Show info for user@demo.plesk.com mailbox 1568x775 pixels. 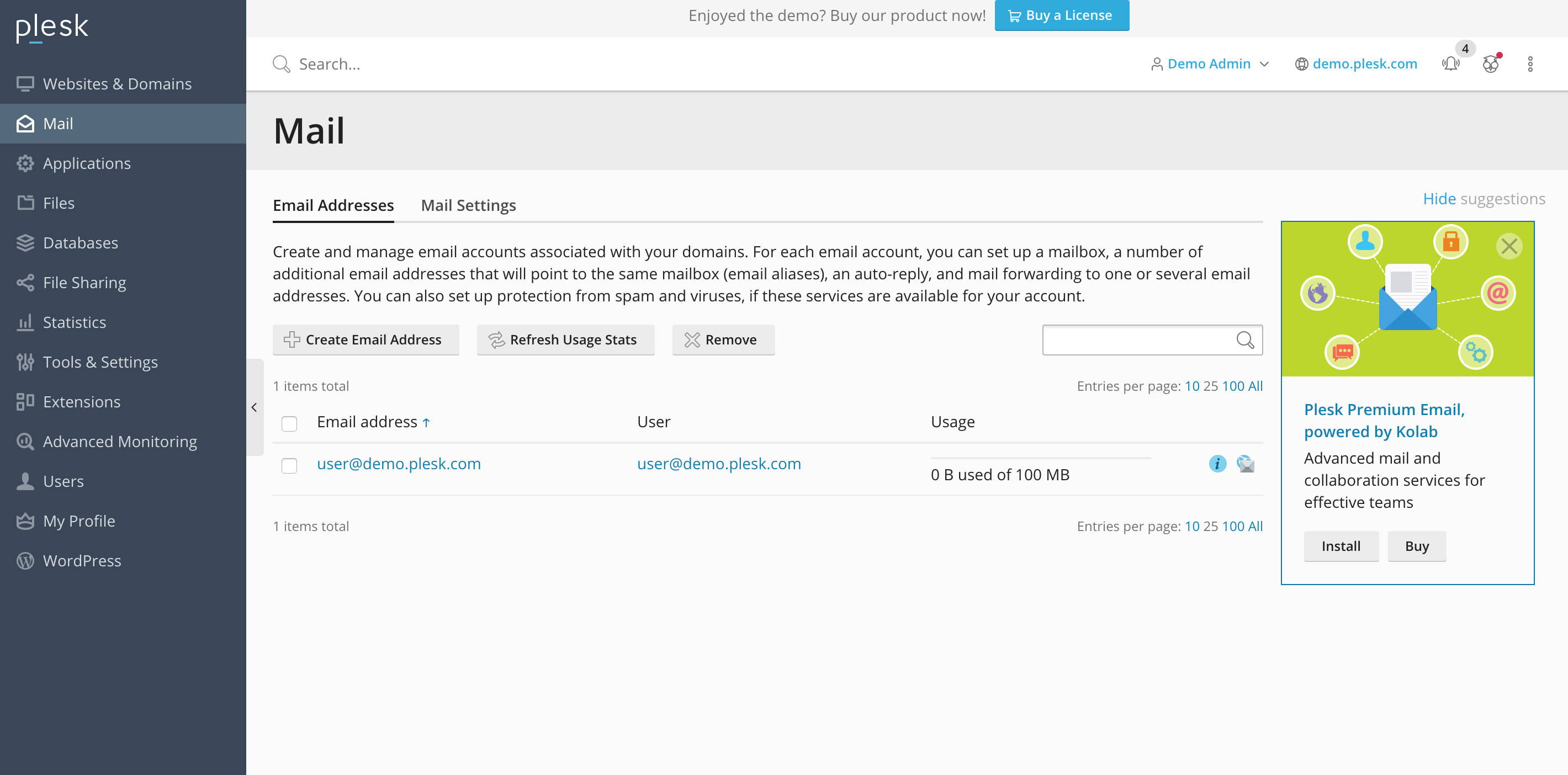point(1217,464)
